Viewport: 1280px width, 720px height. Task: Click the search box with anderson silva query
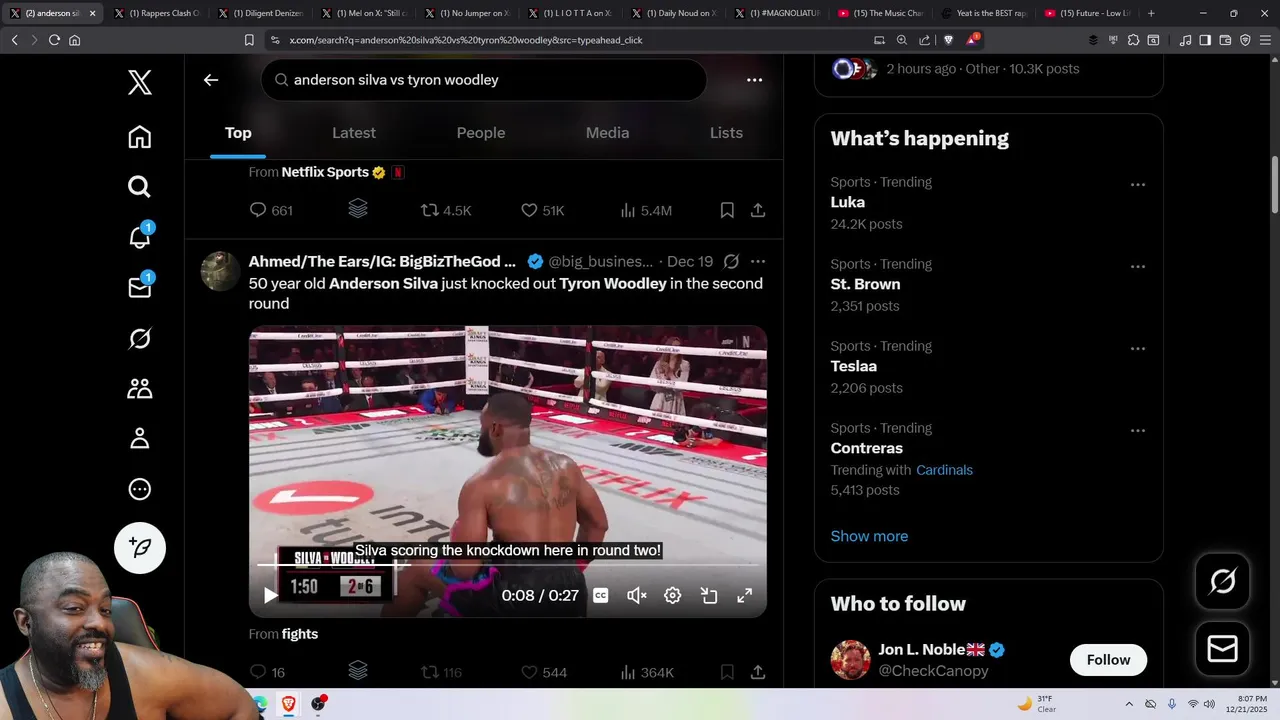pos(484,80)
